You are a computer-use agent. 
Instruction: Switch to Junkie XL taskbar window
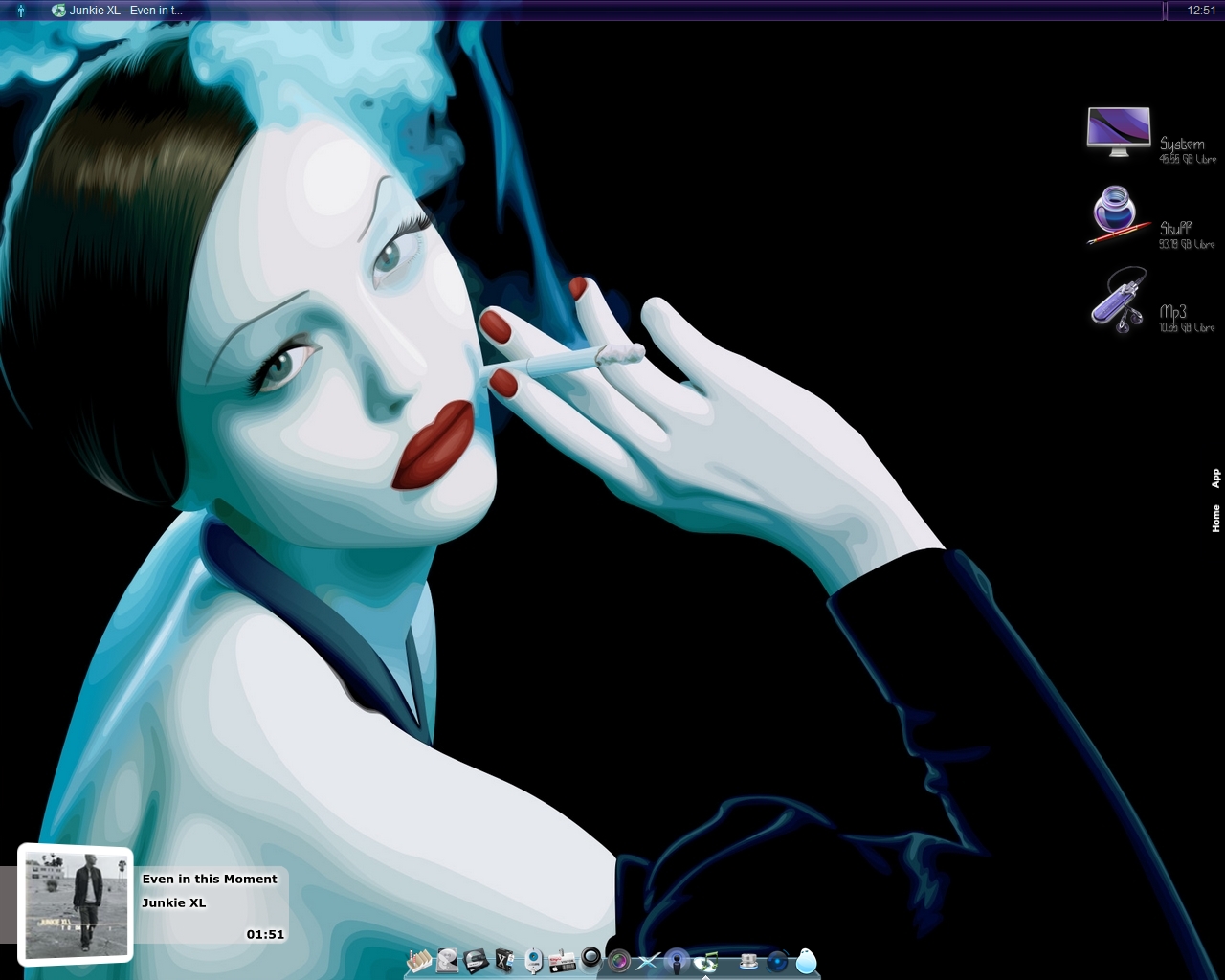click(116, 11)
